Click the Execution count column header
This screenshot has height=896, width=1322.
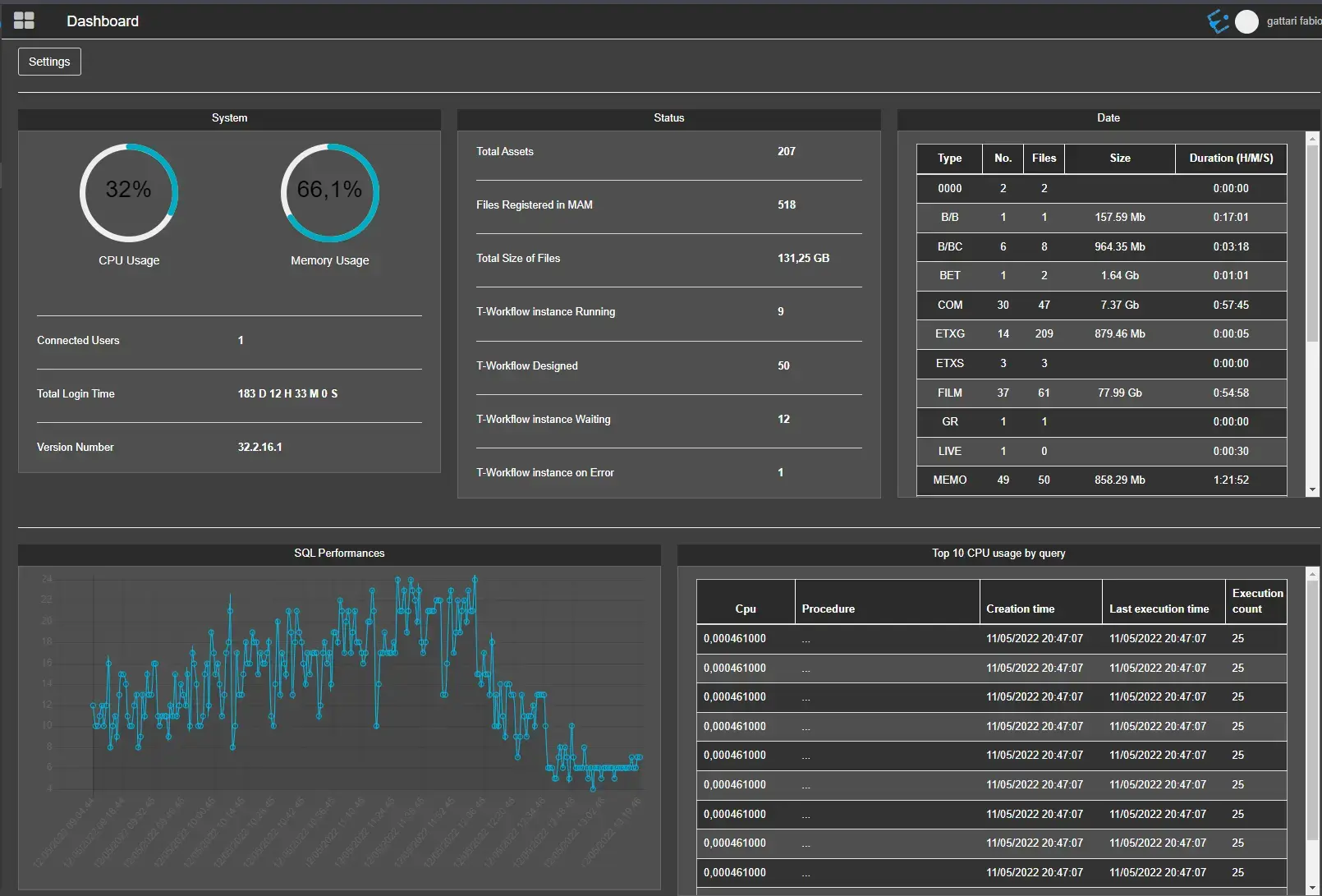coord(1256,601)
